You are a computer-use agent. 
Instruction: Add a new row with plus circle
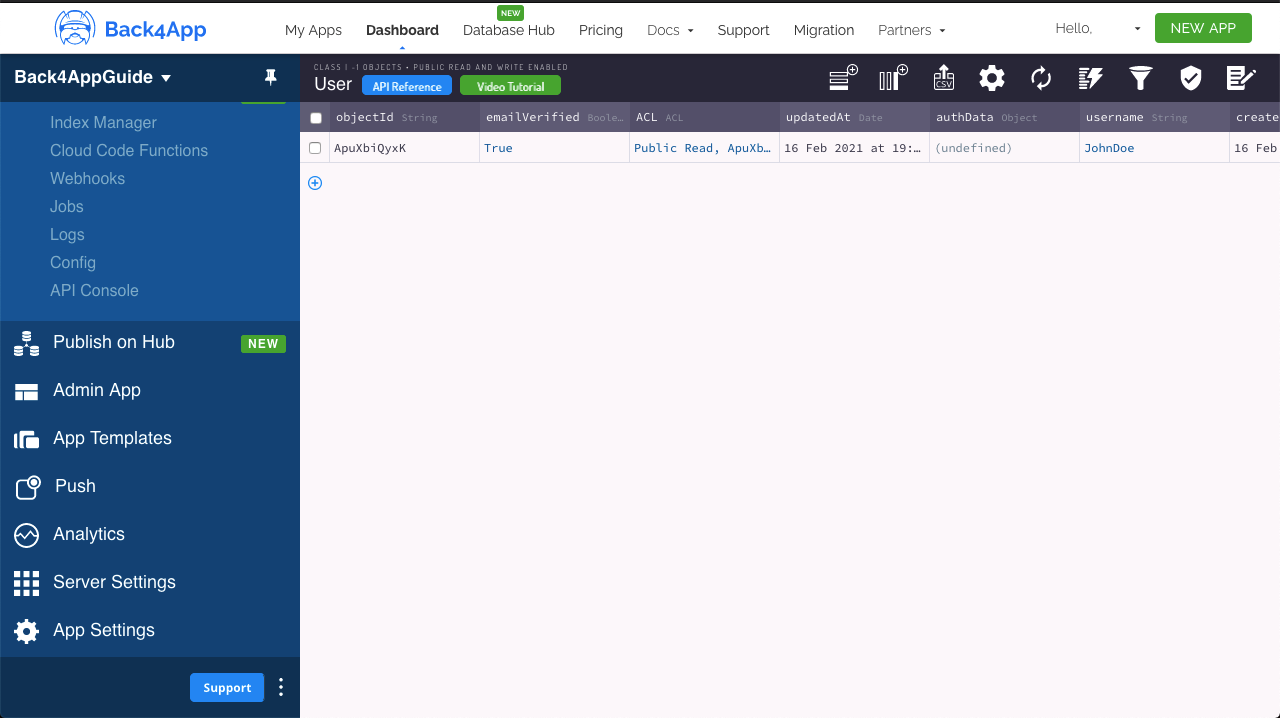[x=315, y=183]
